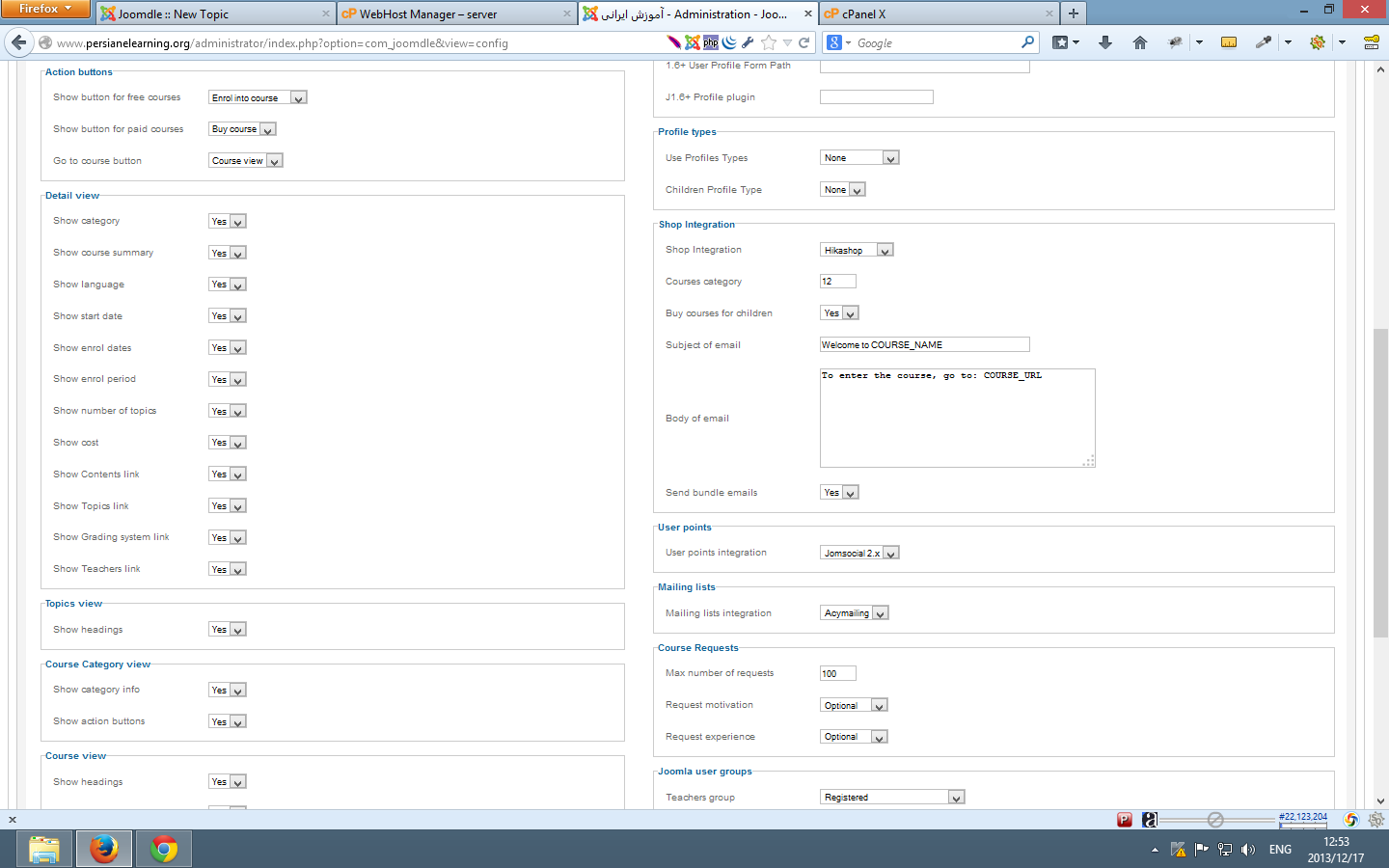This screenshot has height=868, width=1389.
Task: Expand the Show category Yes dropdown
Action: 228,222
